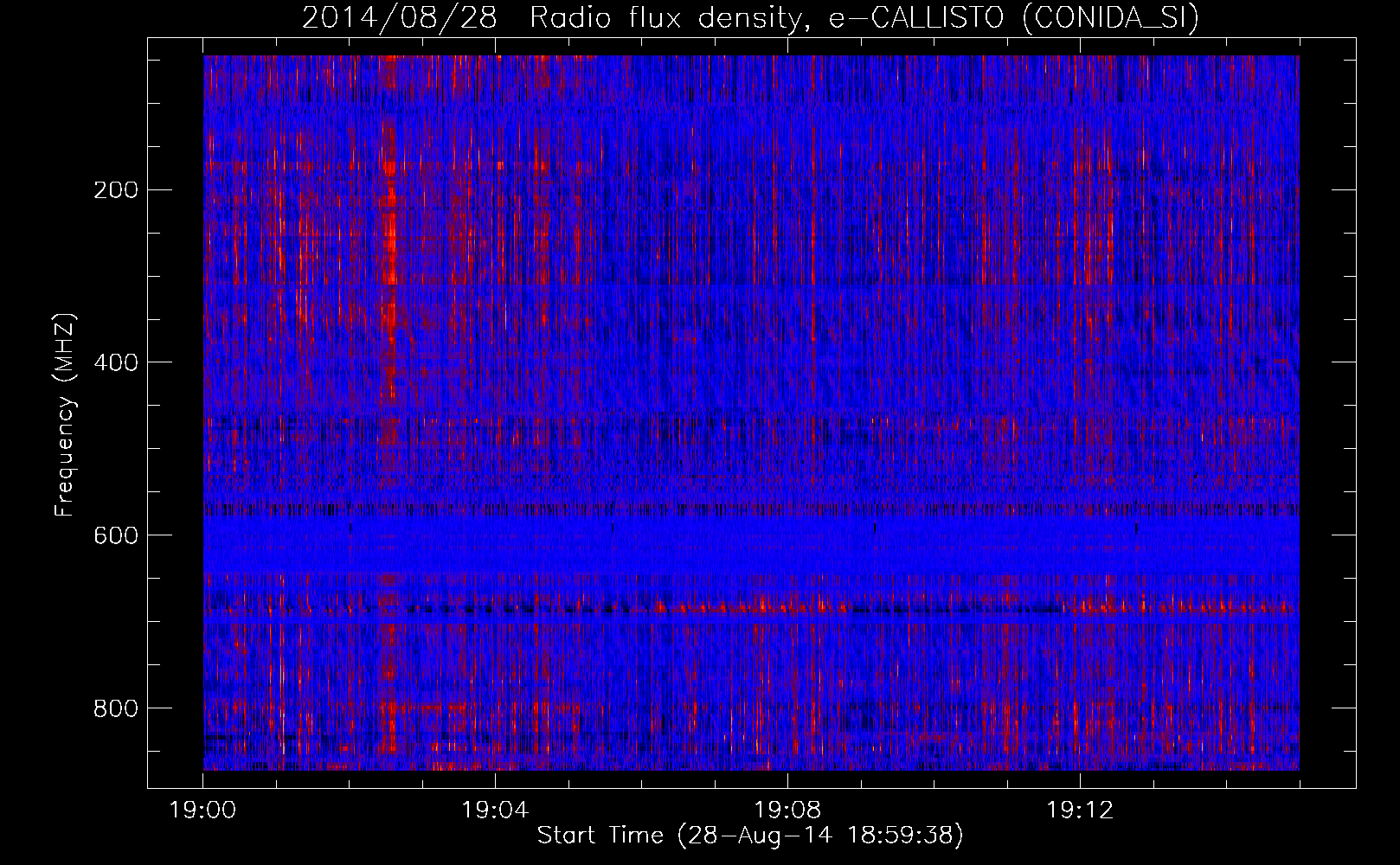Select the frequency tick label "200"

(115, 189)
